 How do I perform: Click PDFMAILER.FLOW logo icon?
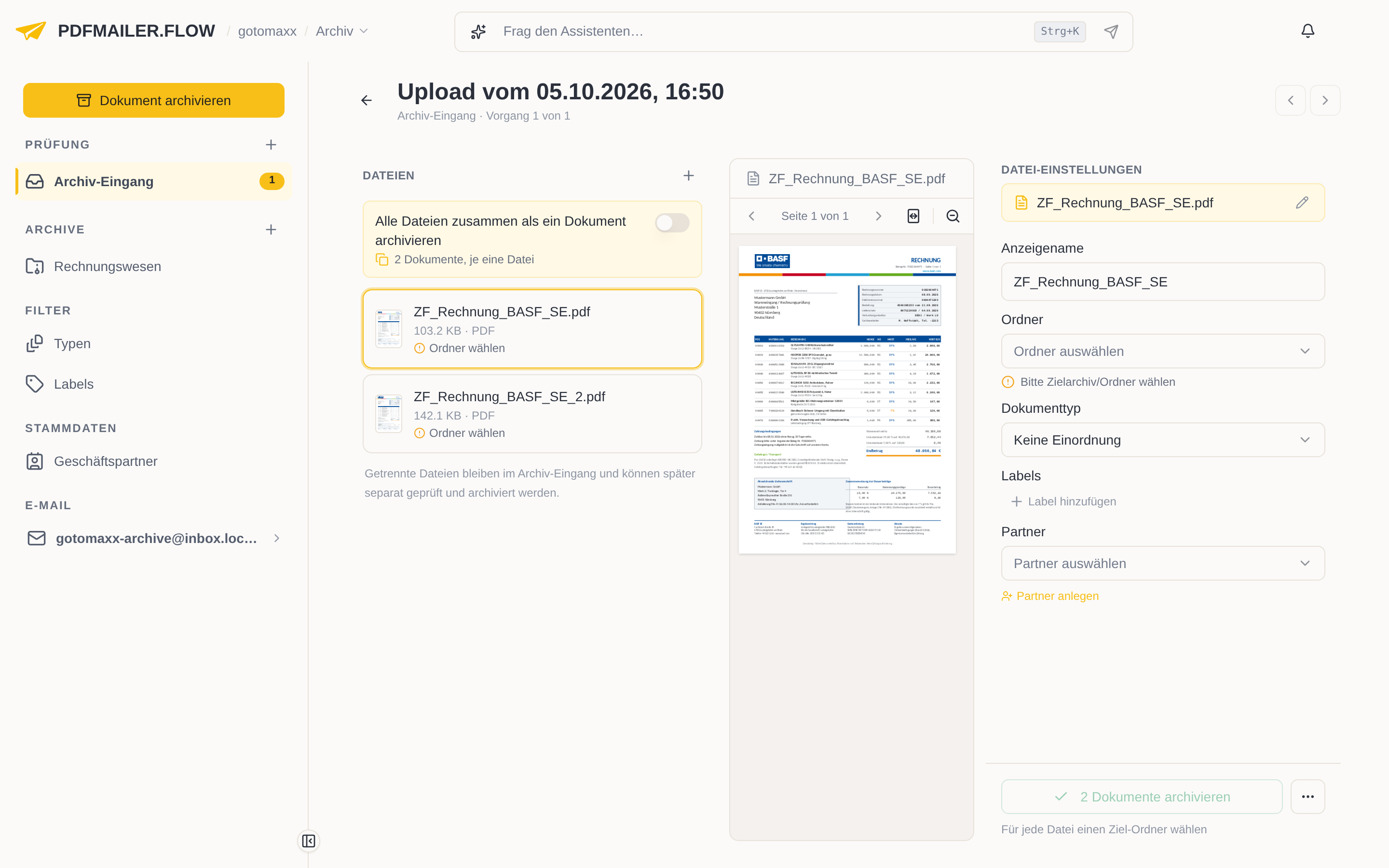point(31,31)
